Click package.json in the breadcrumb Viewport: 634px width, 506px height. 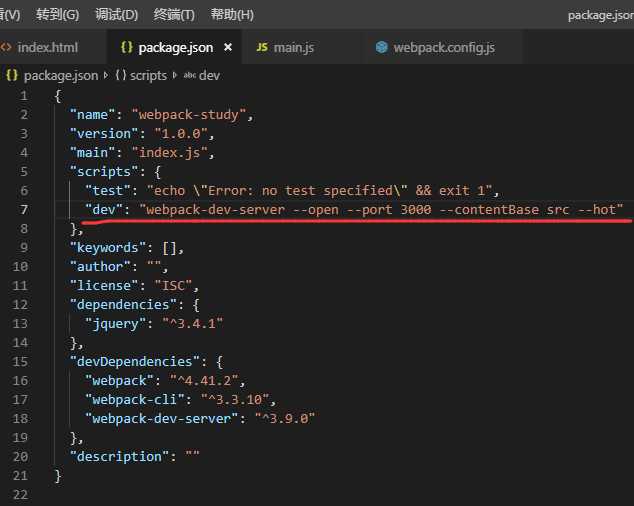click(61, 76)
